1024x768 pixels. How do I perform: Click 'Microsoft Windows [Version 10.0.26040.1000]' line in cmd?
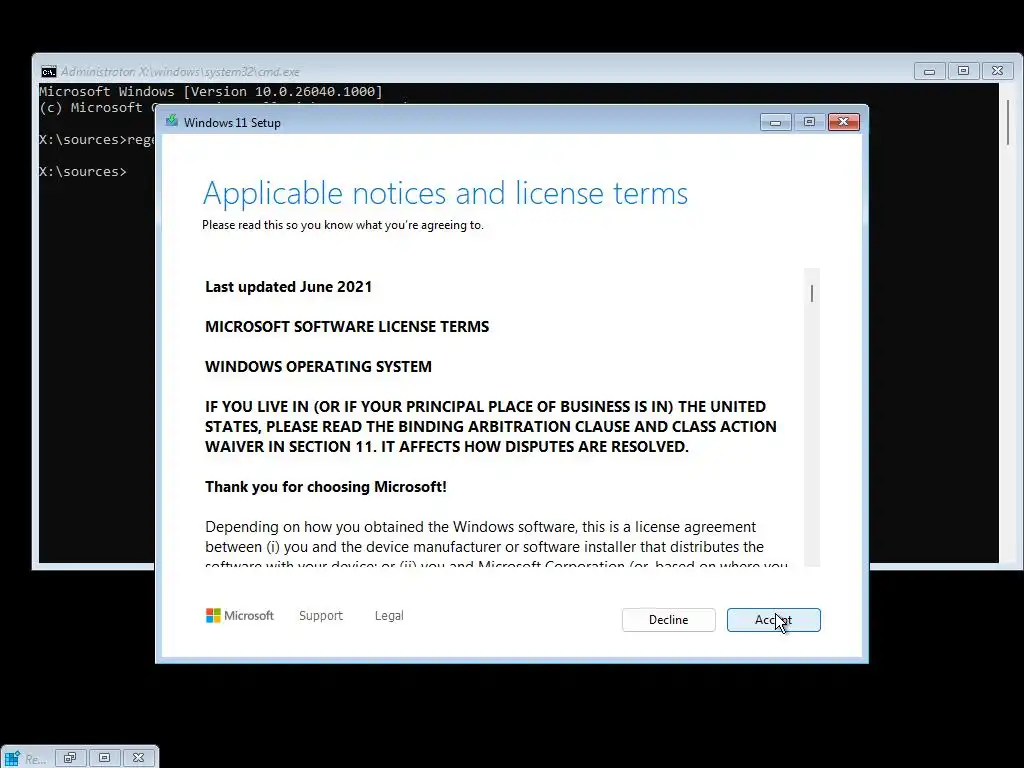211,91
